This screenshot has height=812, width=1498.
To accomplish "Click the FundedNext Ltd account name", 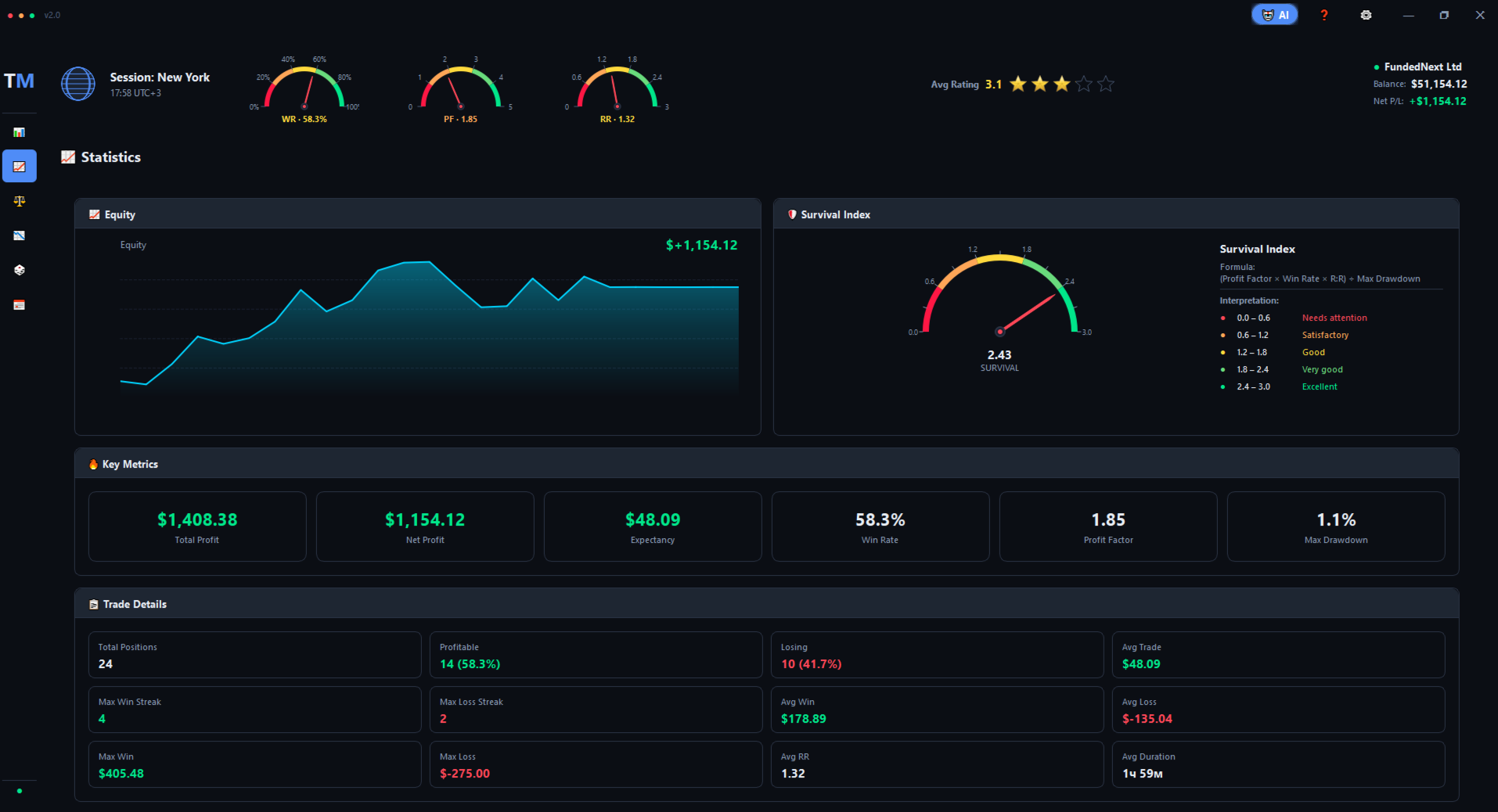I will click(1423, 66).
